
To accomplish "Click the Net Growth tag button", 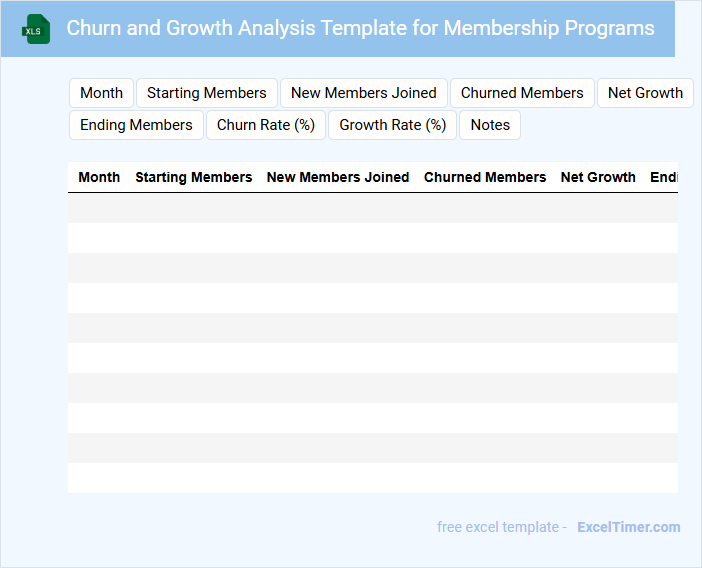I will 644,93.
